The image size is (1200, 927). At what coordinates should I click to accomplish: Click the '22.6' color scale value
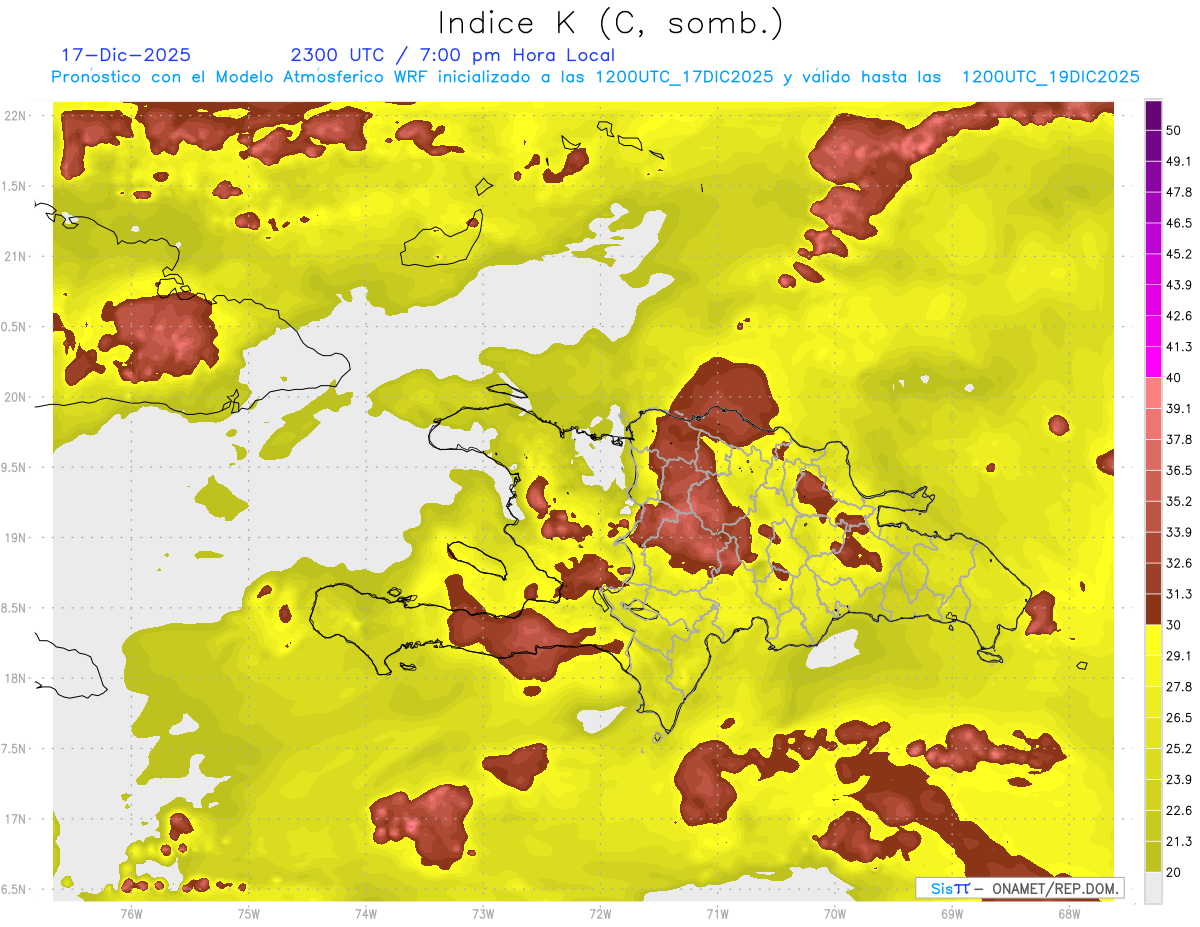coord(1179,811)
